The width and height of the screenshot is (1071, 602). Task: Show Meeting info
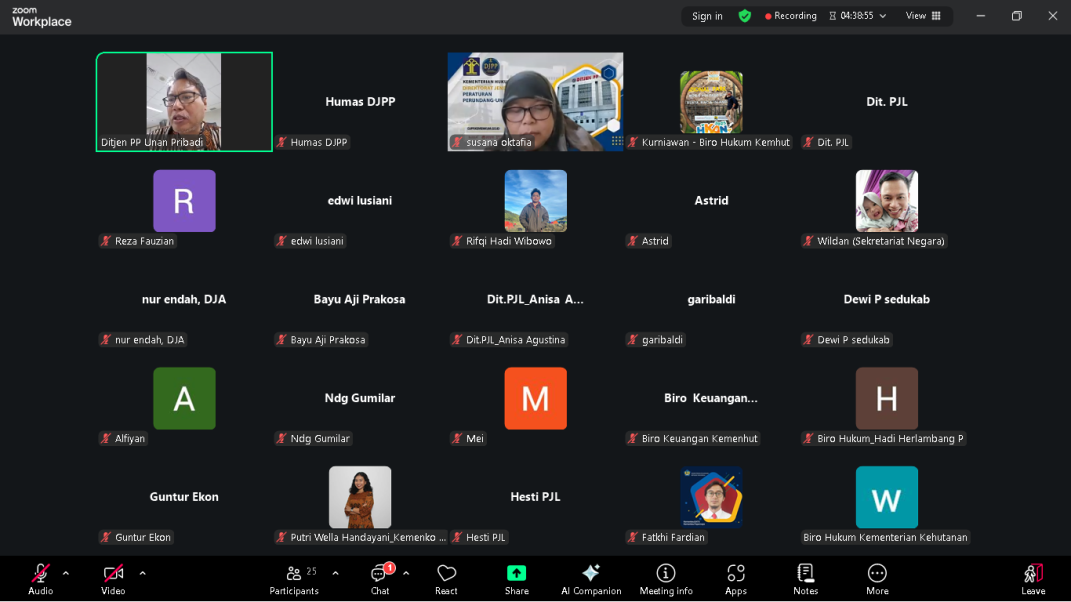pyautogui.click(x=665, y=578)
